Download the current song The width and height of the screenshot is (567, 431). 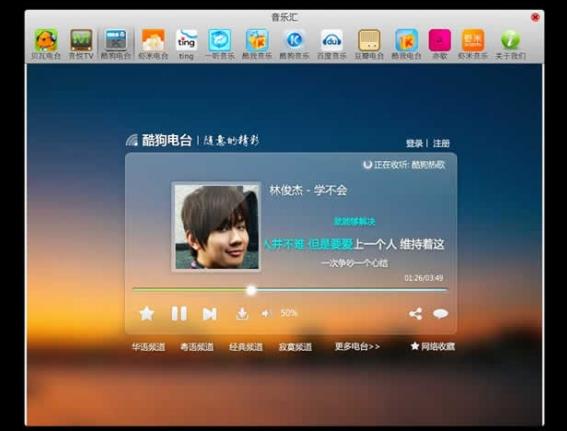click(242, 313)
